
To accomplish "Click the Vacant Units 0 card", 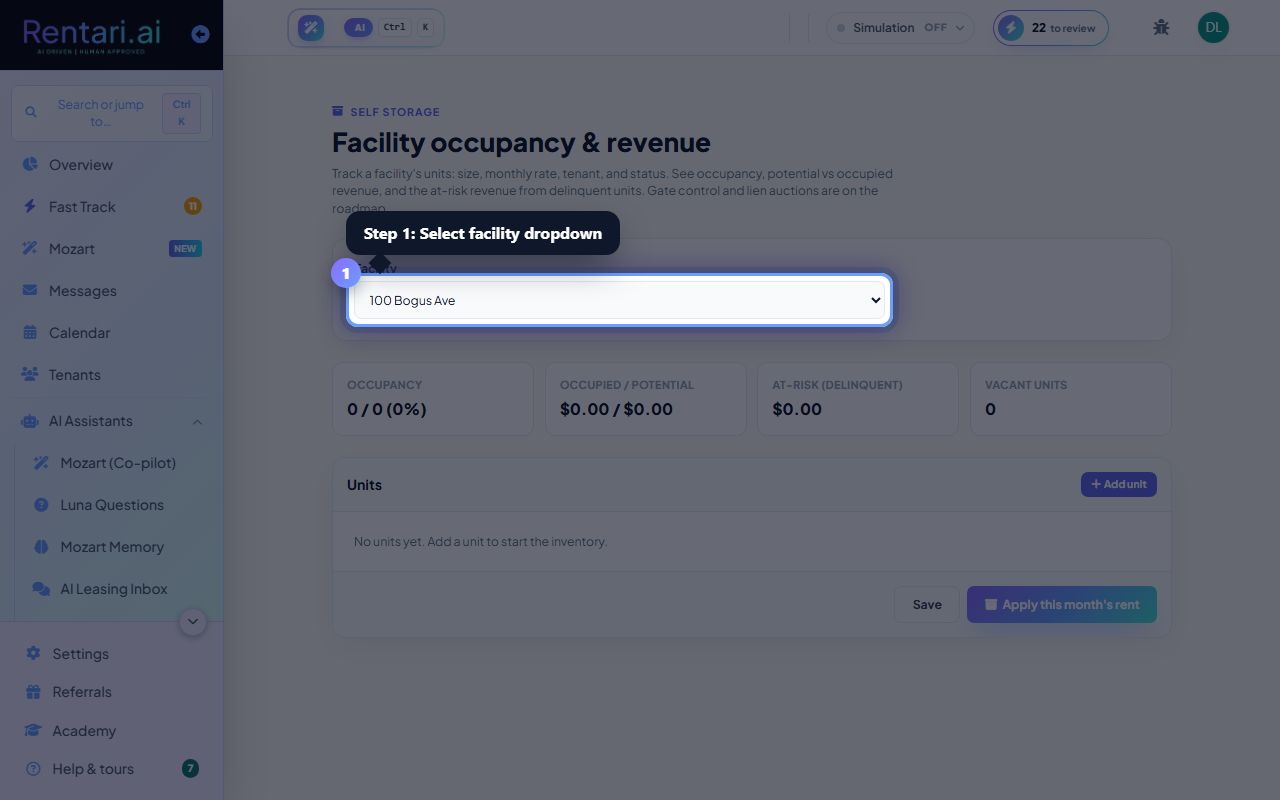I will coord(1071,399).
